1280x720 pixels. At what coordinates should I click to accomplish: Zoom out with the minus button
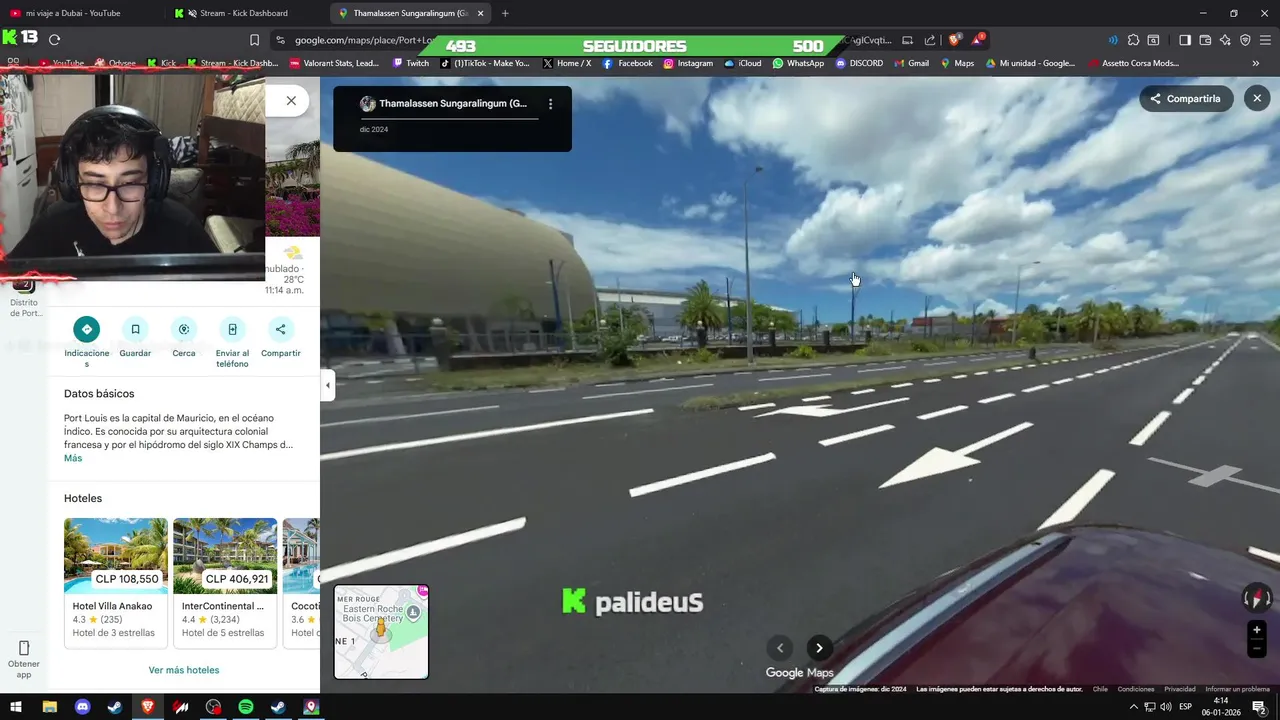(x=1257, y=649)
